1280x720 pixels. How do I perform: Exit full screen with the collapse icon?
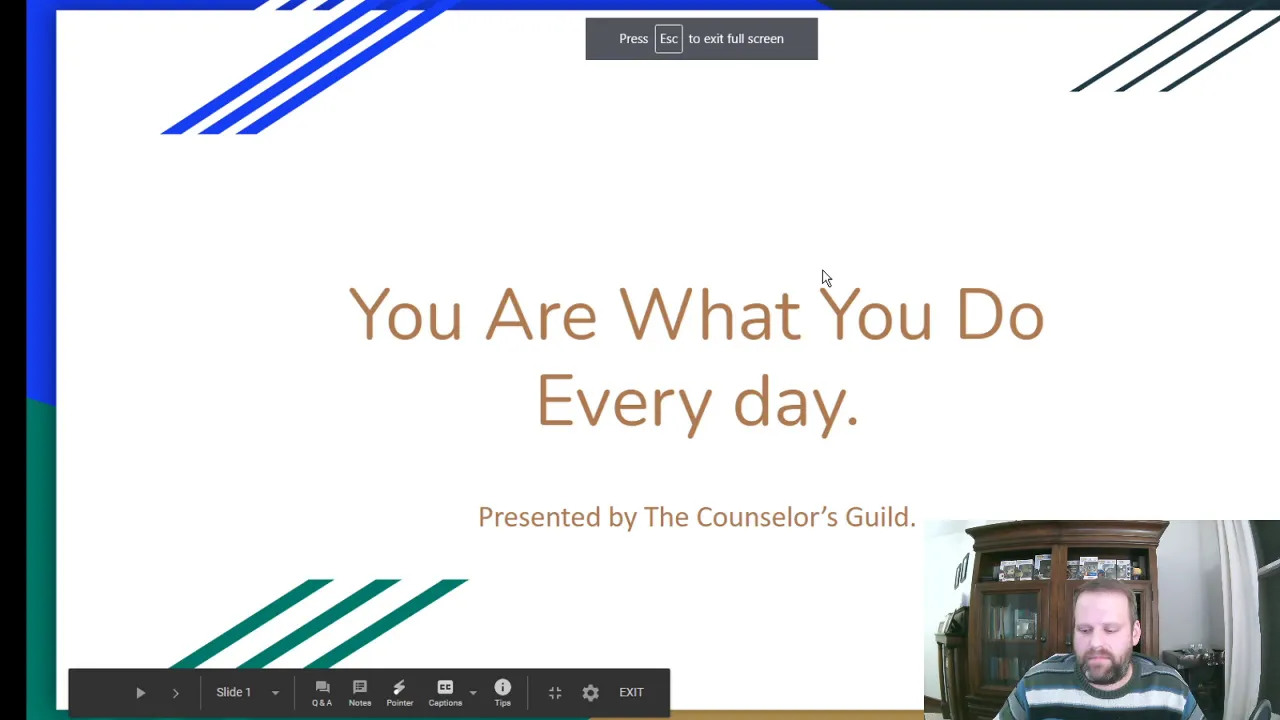coord(555,692)
